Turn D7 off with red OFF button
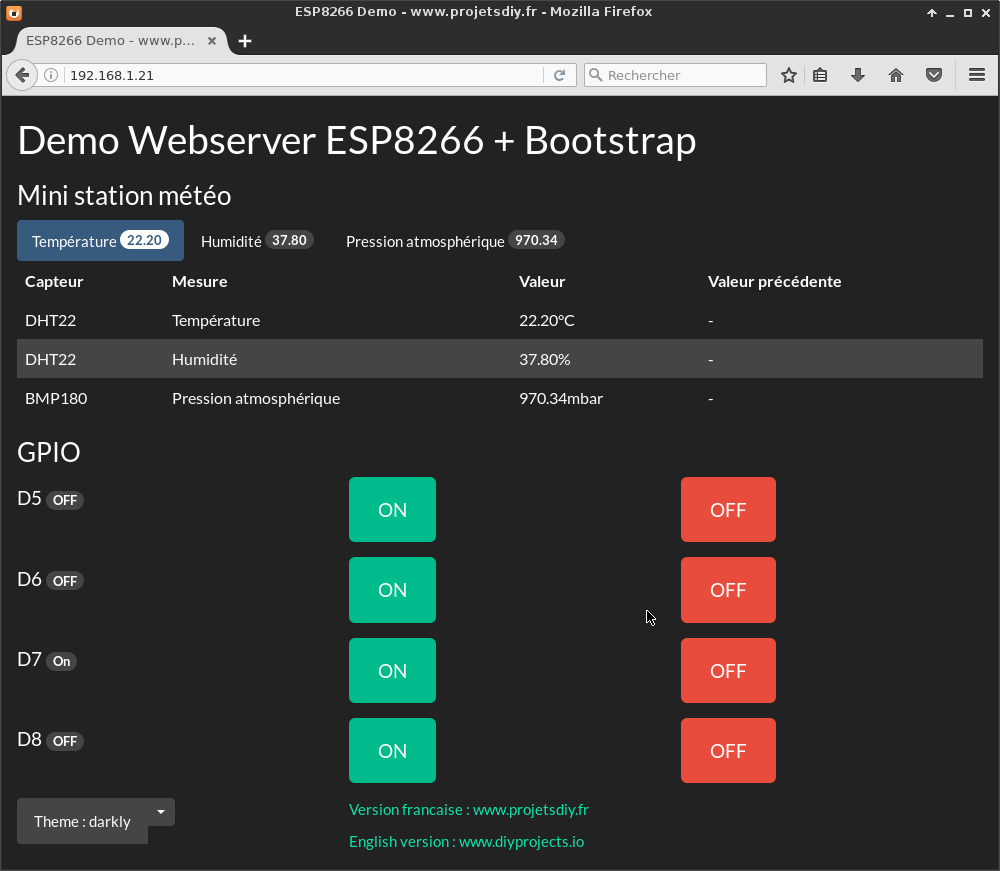Image resolution: width=1000 pixels, height=871 pixels. pyautogui.click(x=728, y=671)
